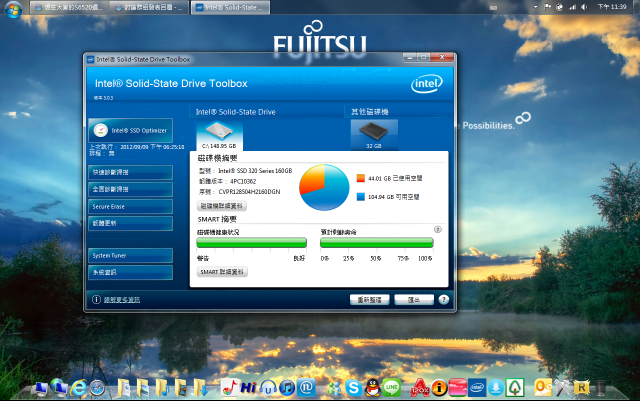This screenshot has height=401, width=640.
Task: Click the info circle icon beside the bottom link
Action: pos(96,300)
